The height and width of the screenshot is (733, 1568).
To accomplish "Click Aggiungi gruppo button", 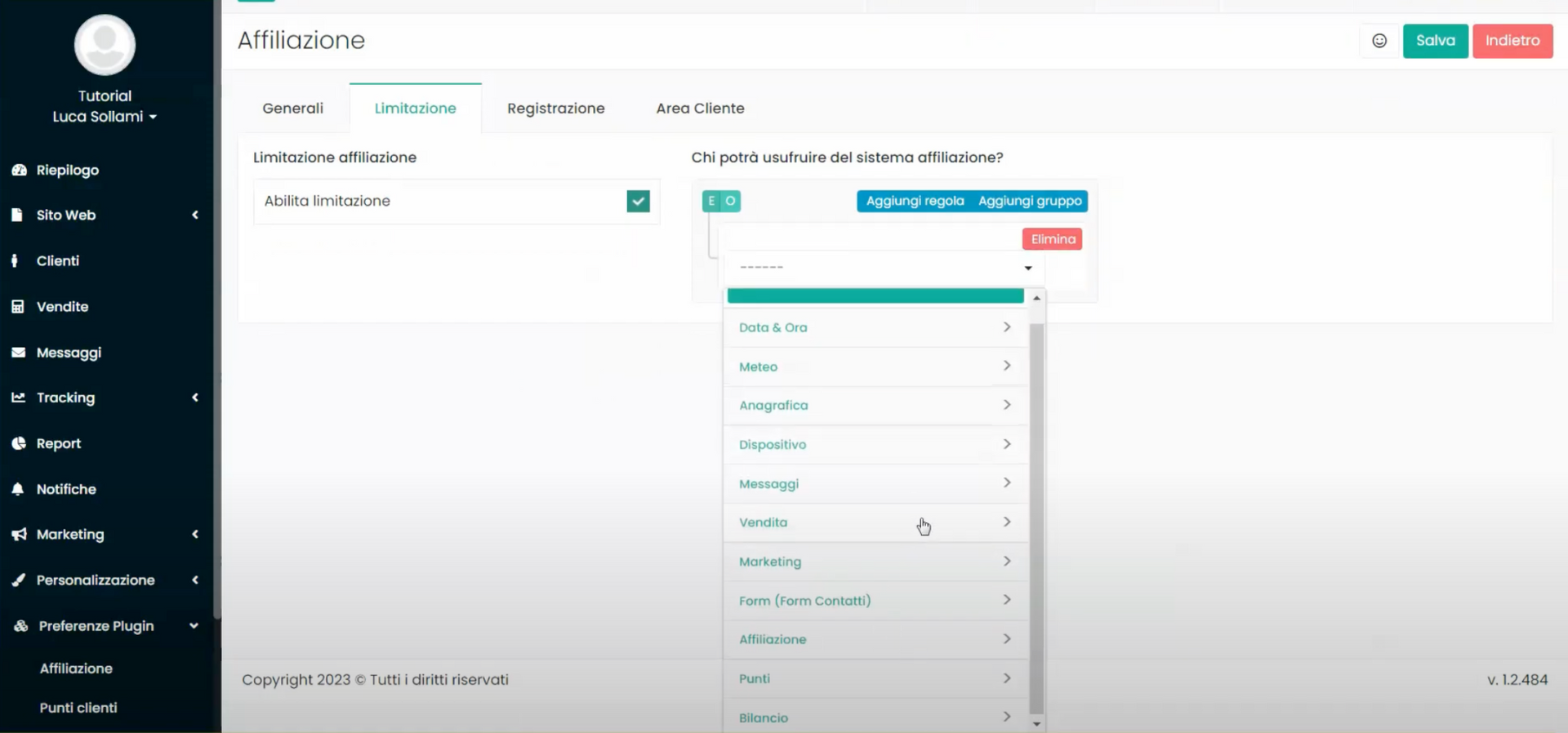I will 1030,201.
